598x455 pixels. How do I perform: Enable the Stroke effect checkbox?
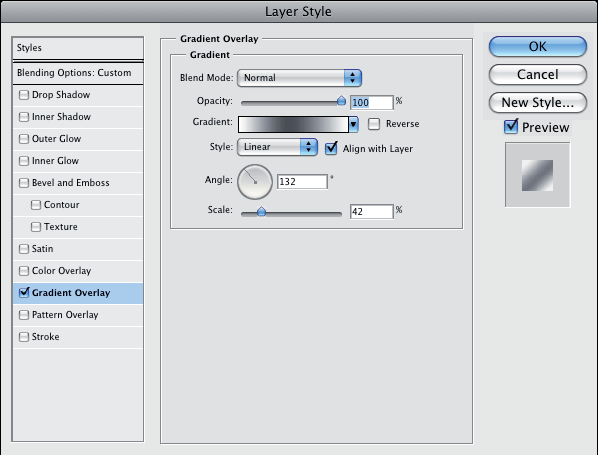click(24, 337)
